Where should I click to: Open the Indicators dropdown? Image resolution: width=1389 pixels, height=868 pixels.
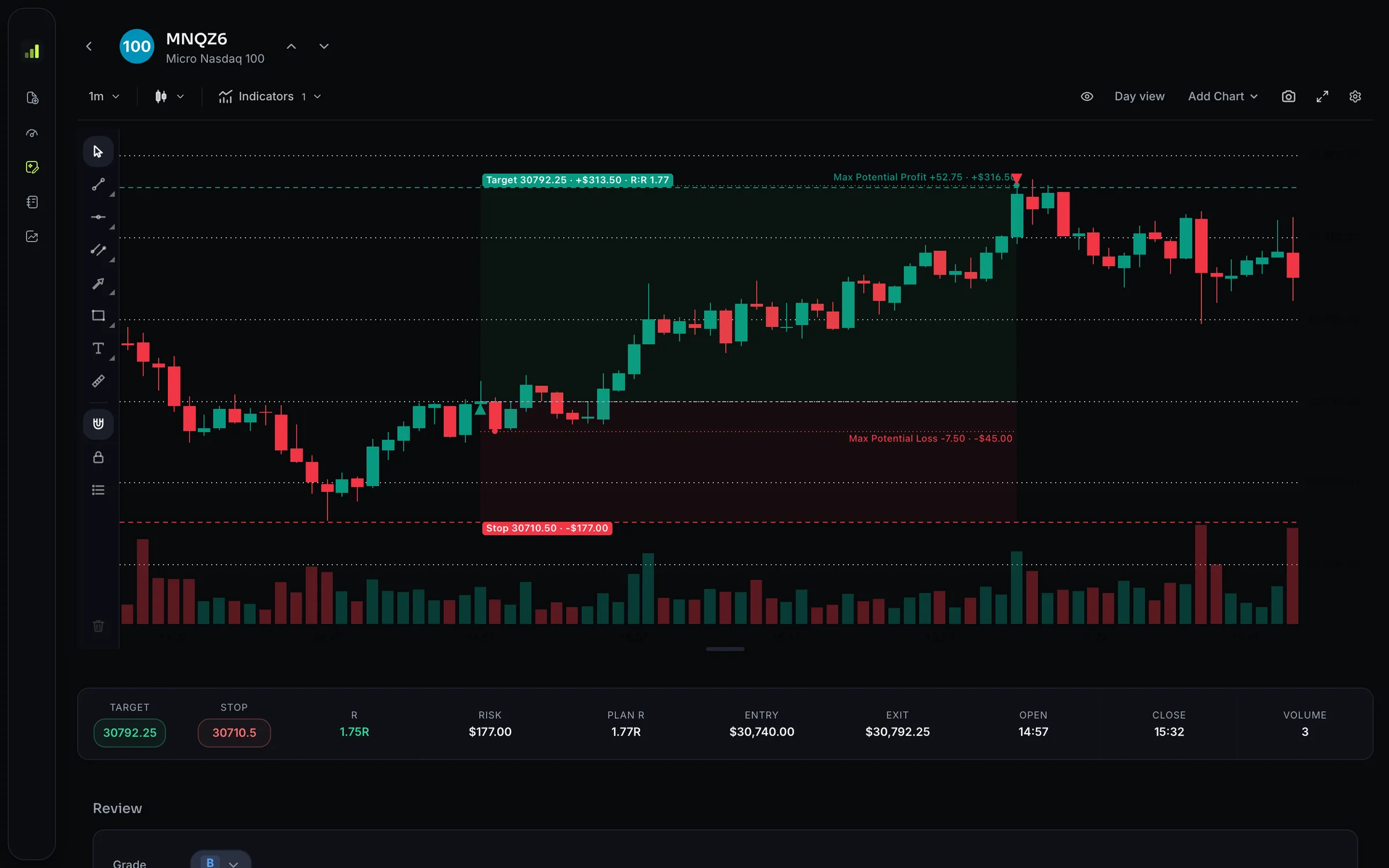(270, 97)
